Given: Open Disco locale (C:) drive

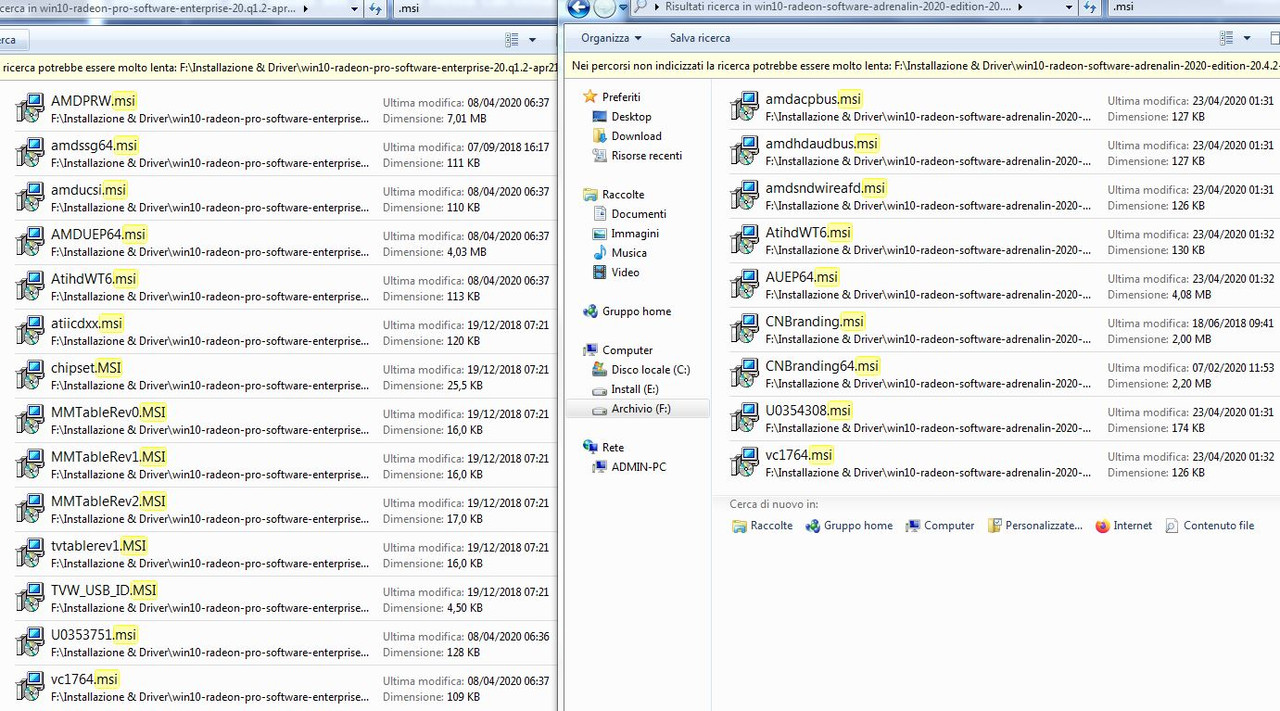Looking at the screenshot, I should pos(650,370).
